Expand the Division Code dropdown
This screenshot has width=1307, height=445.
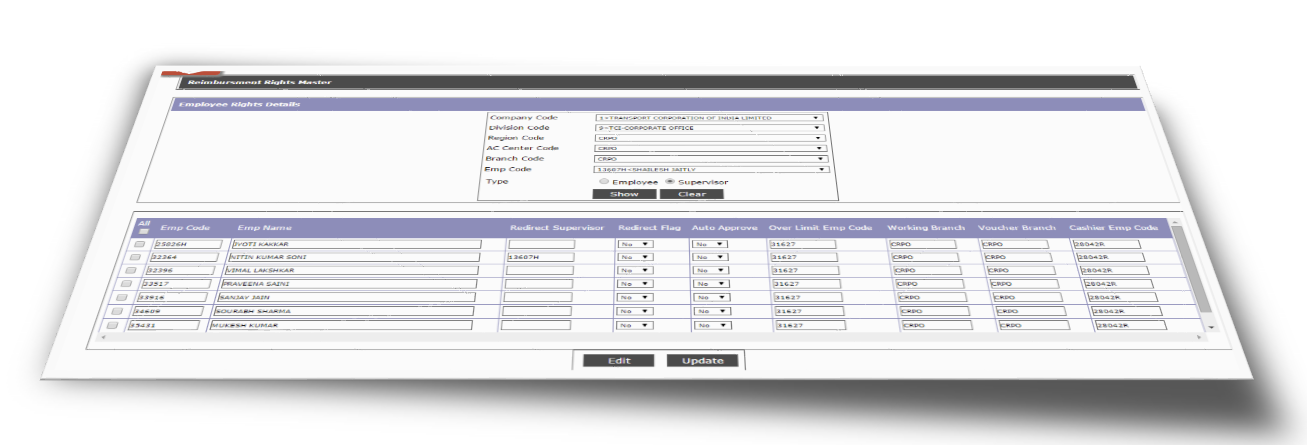[708, 128]
